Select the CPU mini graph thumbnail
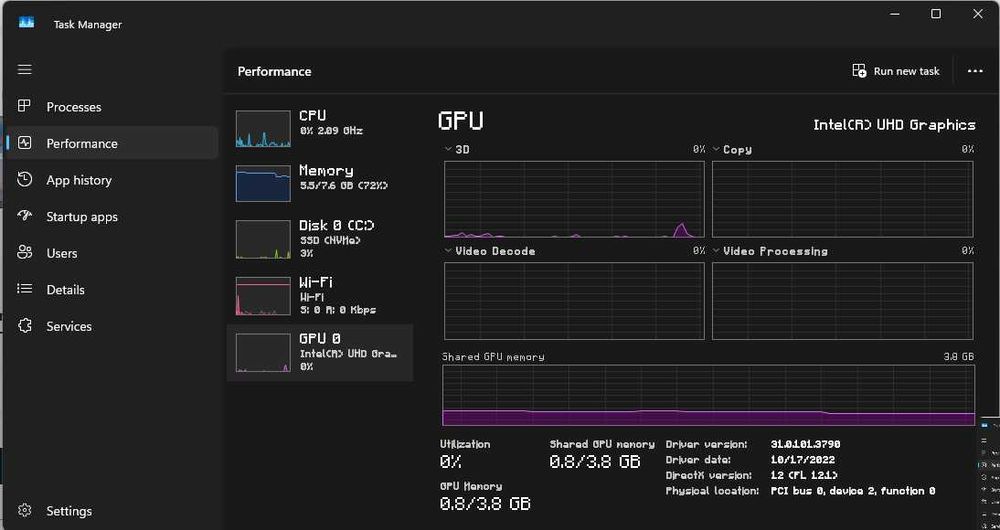The width and height of the screenshot is (1000, 530). click(x=263, y=129)
